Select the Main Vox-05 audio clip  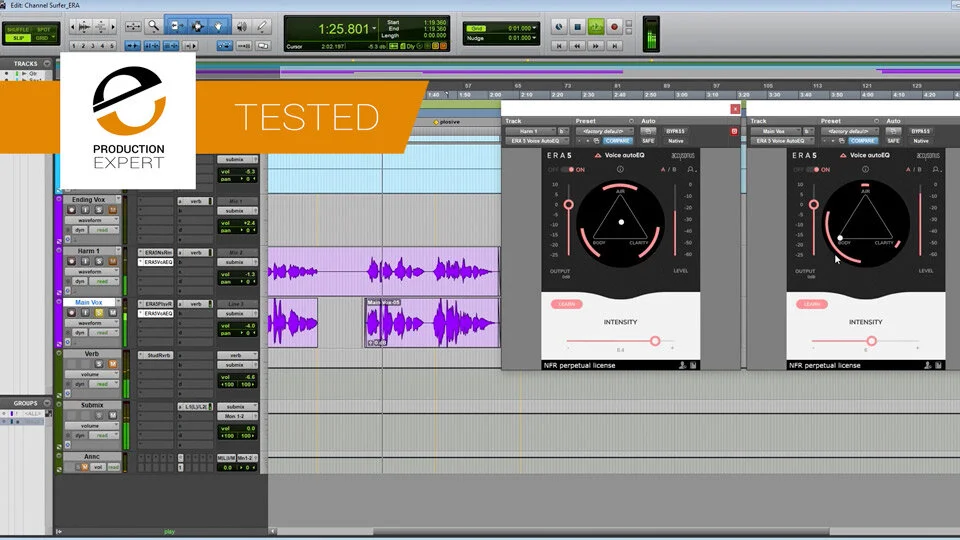[432, 323]
